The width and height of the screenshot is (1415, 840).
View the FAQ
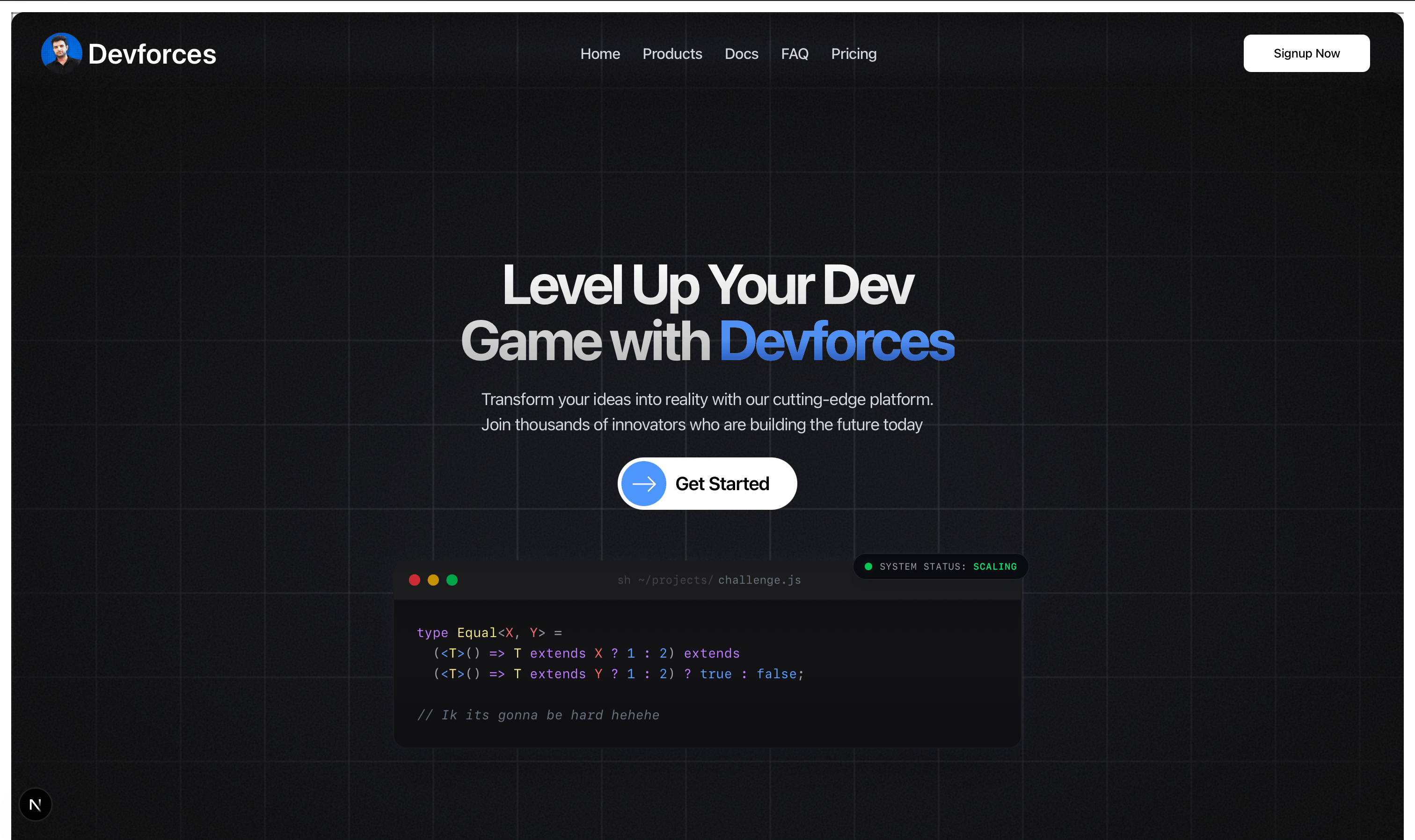tap(795, 53)
